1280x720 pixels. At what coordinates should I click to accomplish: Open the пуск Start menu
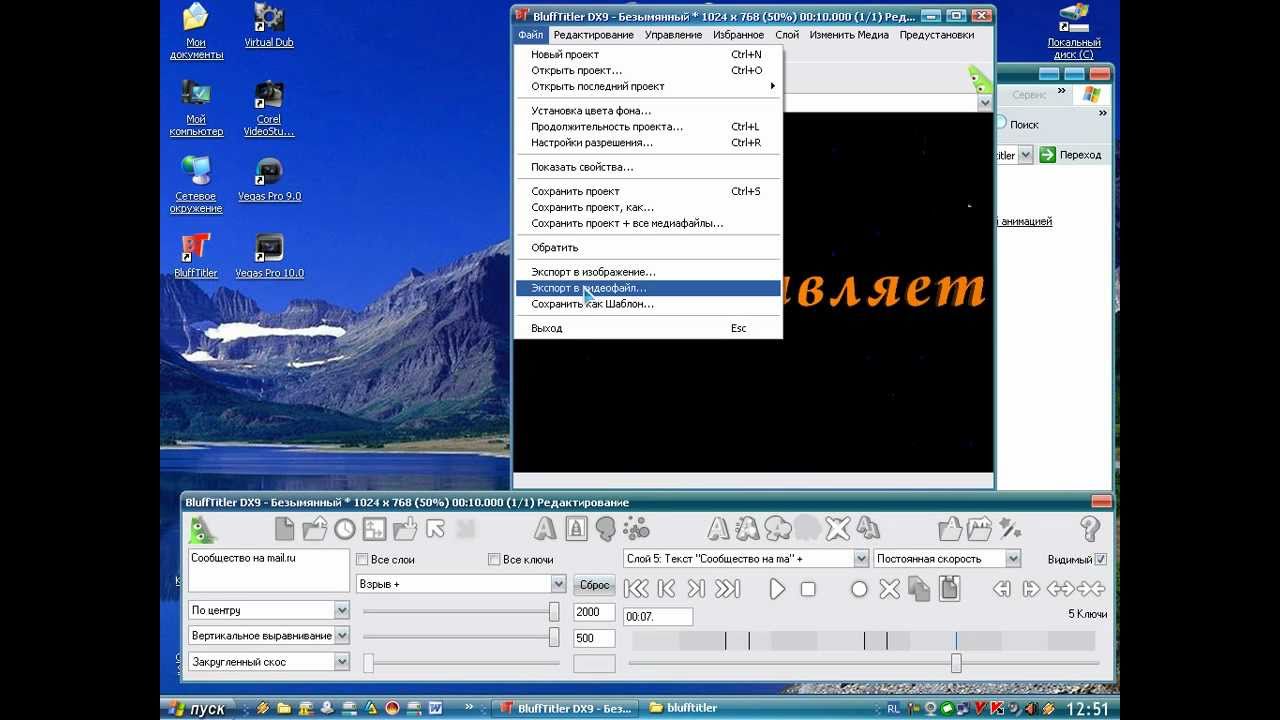[198, 708]
